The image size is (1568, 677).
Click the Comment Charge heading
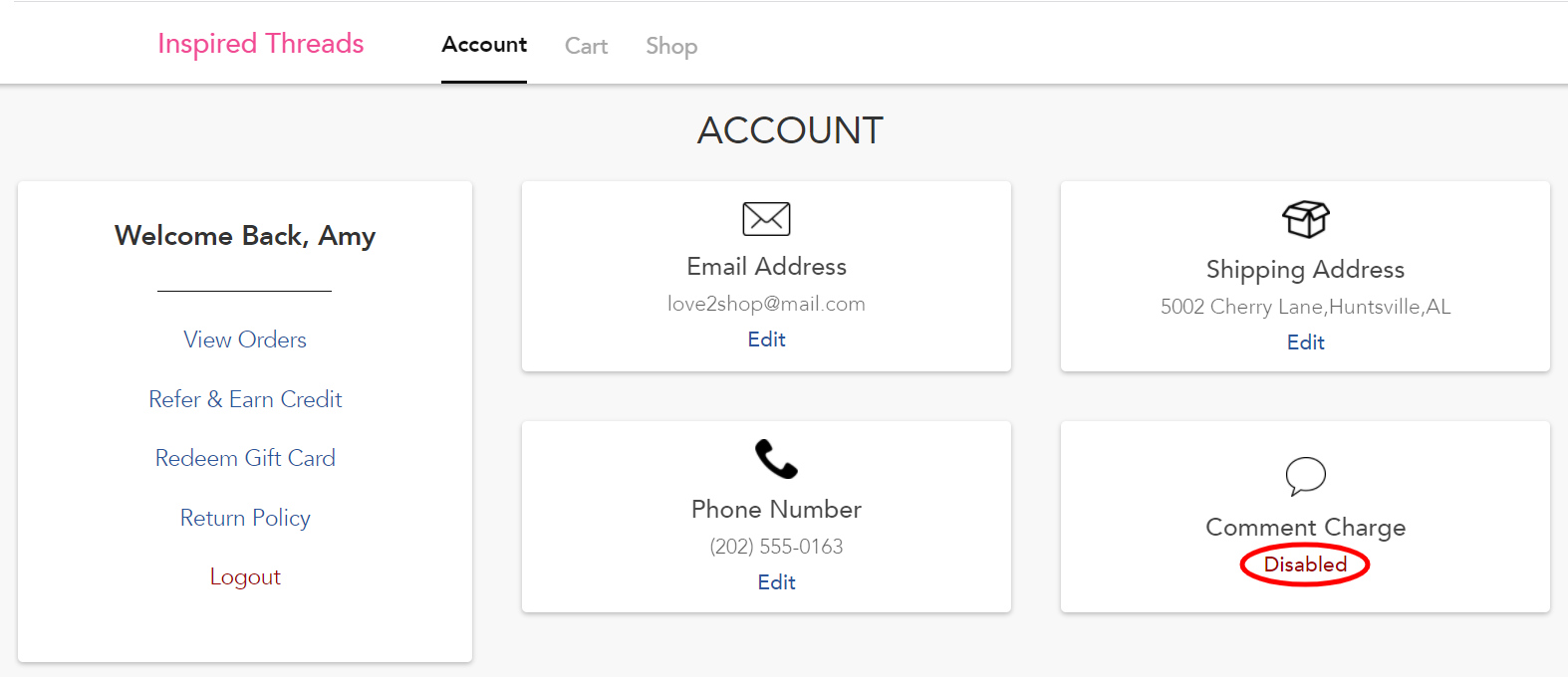pos(1305,528)
